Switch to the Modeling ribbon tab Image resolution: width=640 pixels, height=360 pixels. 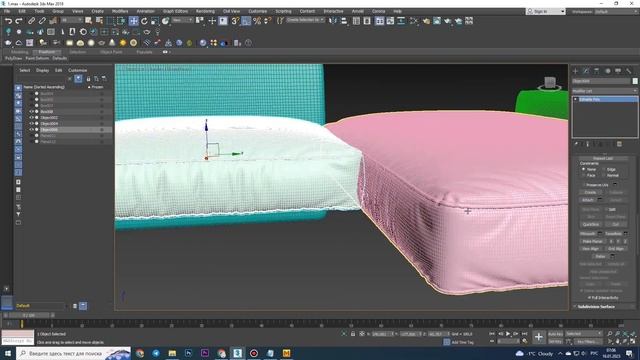pos(20,52)
